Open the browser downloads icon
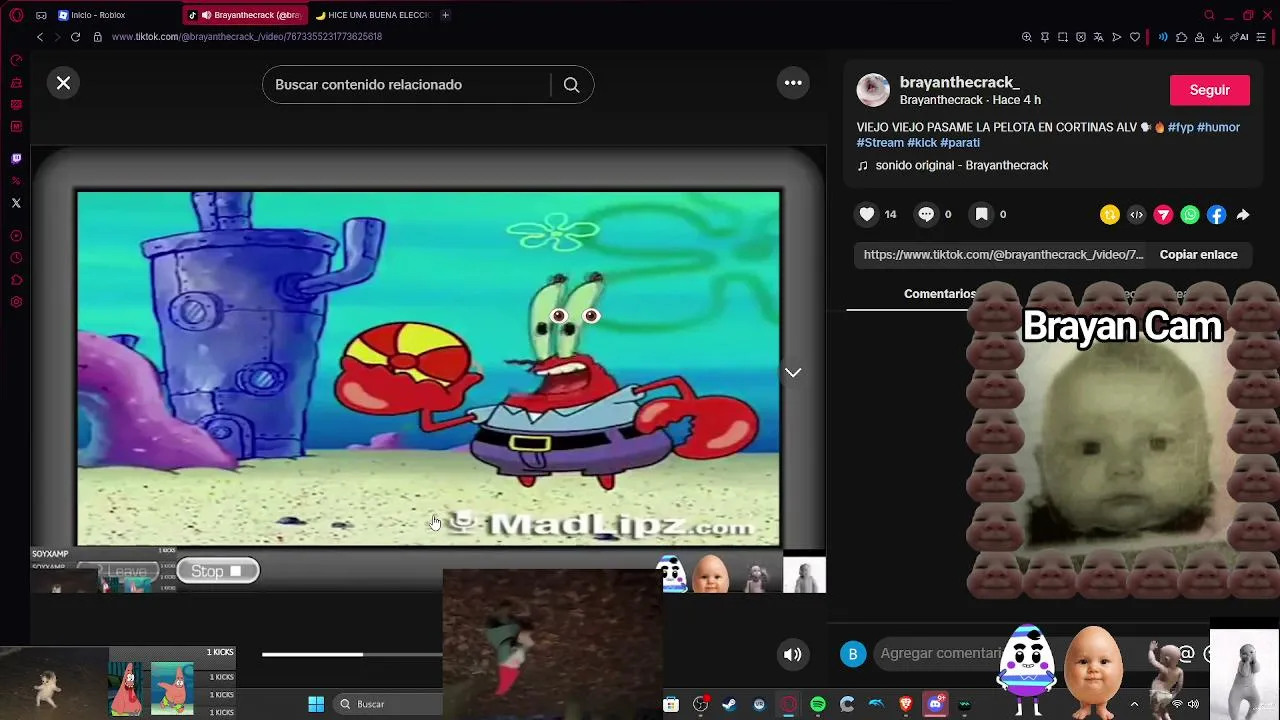Image resolution: width=1280 pixels, height=720 pixels. (1217, 37)
